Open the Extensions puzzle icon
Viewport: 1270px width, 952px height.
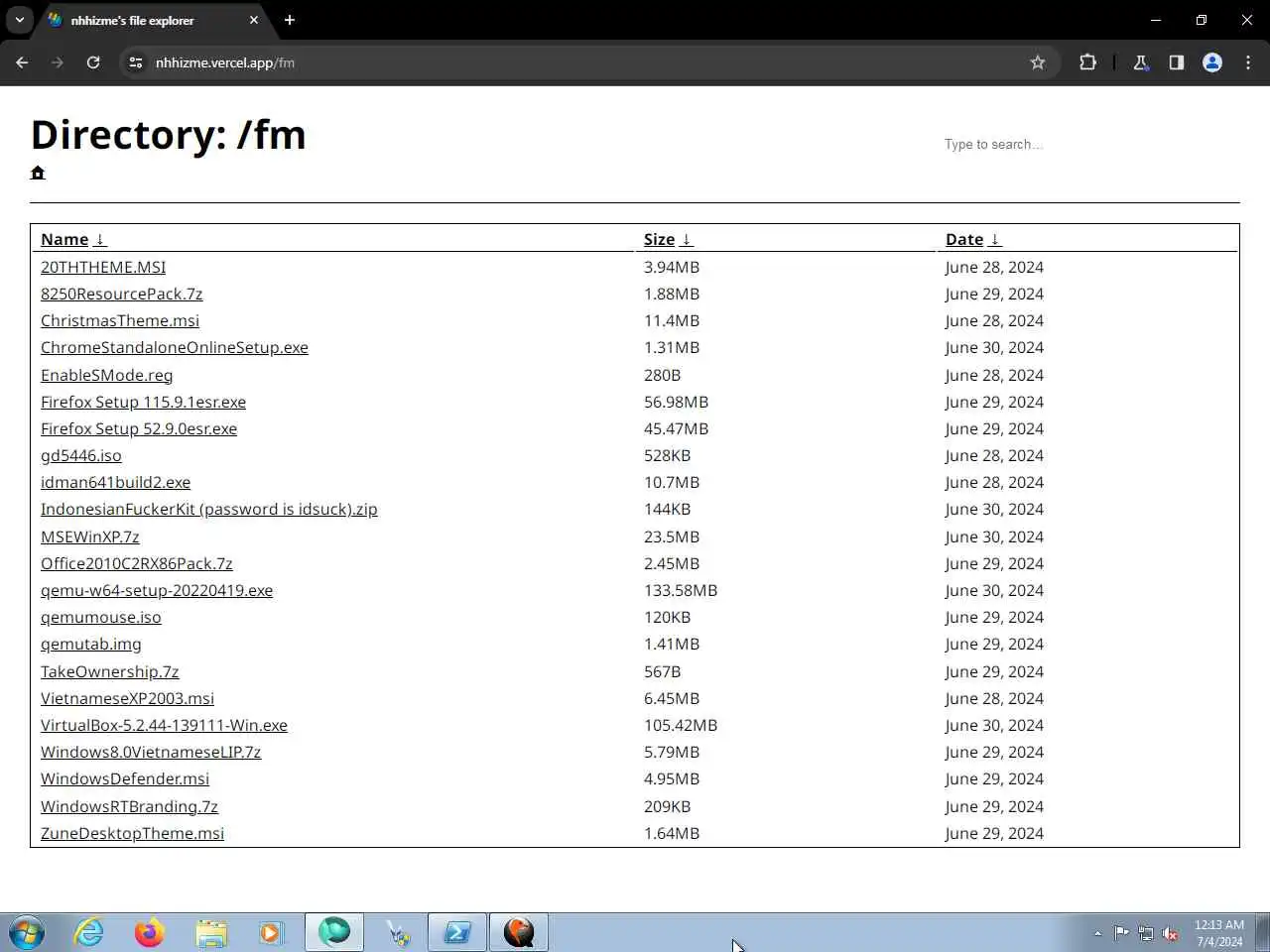(1087, 62)
